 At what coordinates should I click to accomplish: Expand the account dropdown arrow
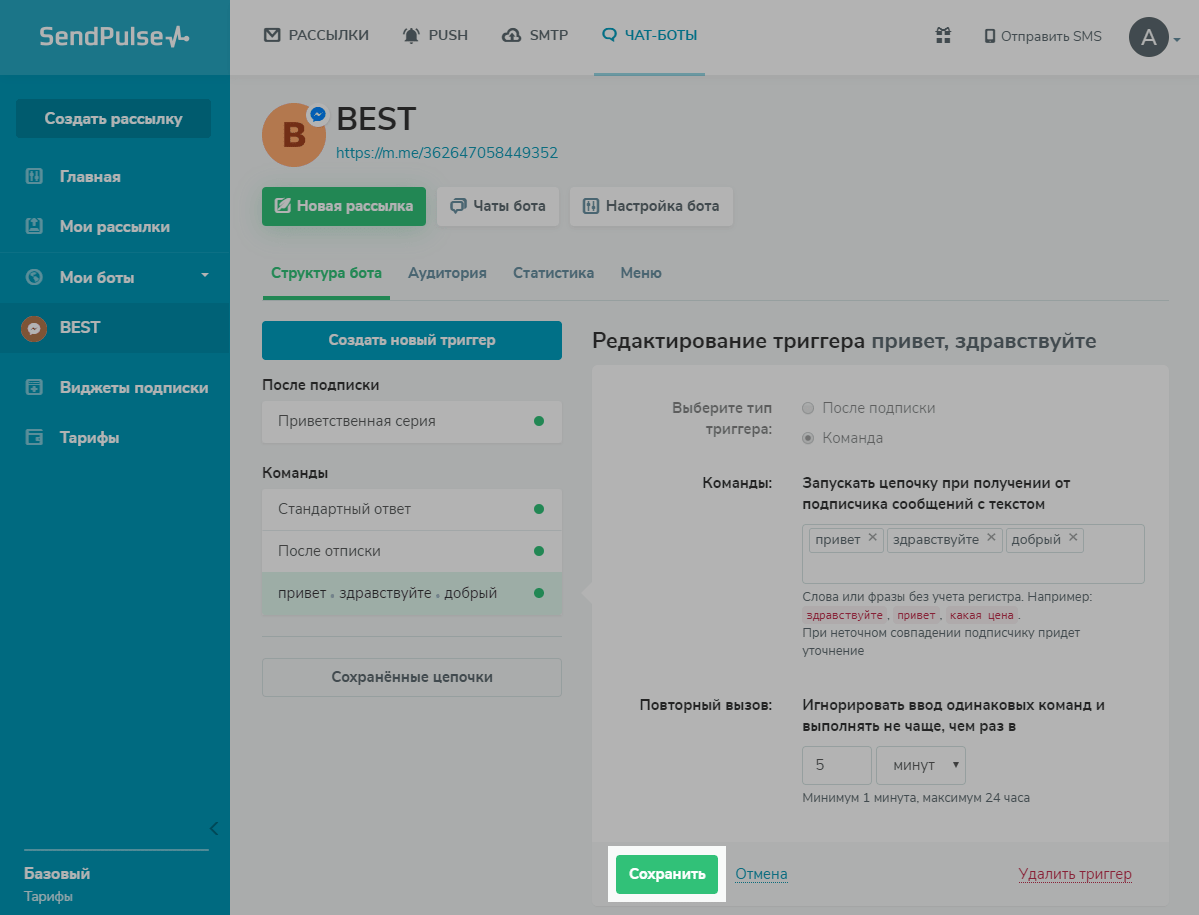[1177, 39]
